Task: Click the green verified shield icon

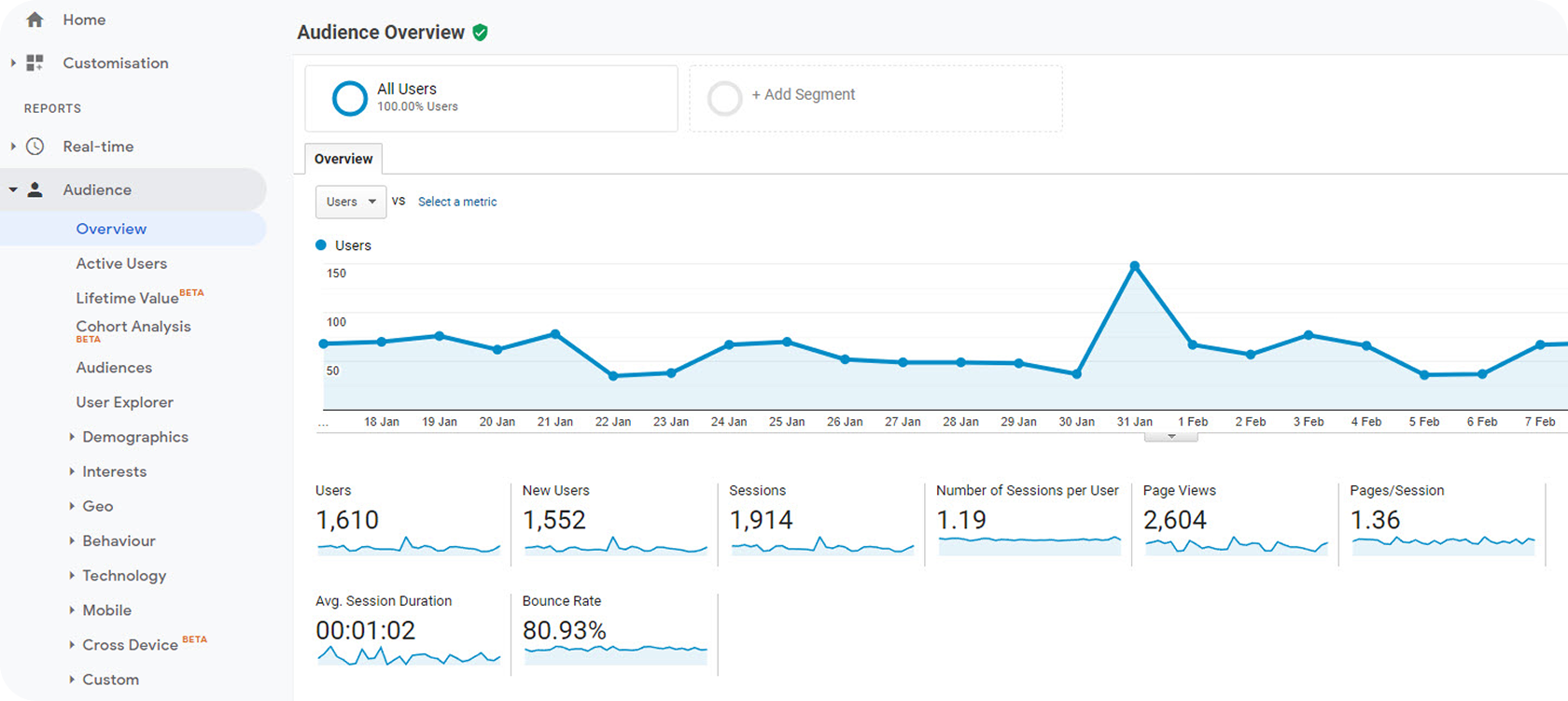Action: 480,33
